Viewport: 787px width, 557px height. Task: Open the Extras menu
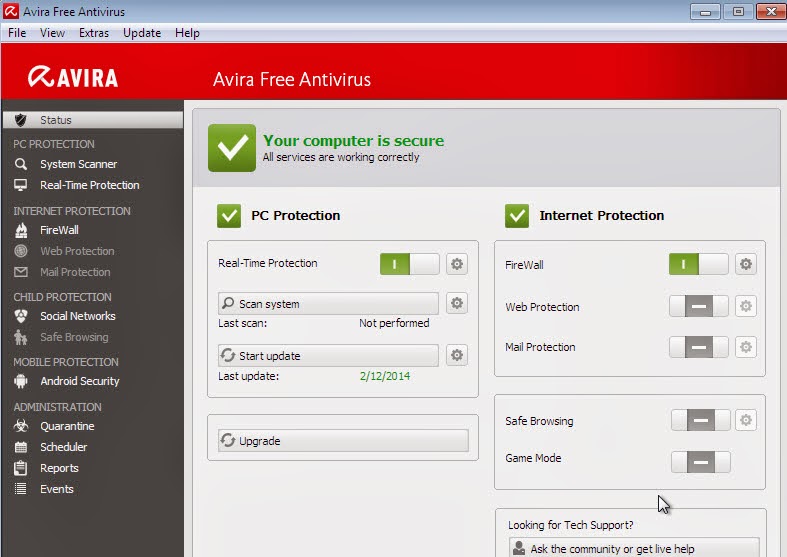(94, 33)
